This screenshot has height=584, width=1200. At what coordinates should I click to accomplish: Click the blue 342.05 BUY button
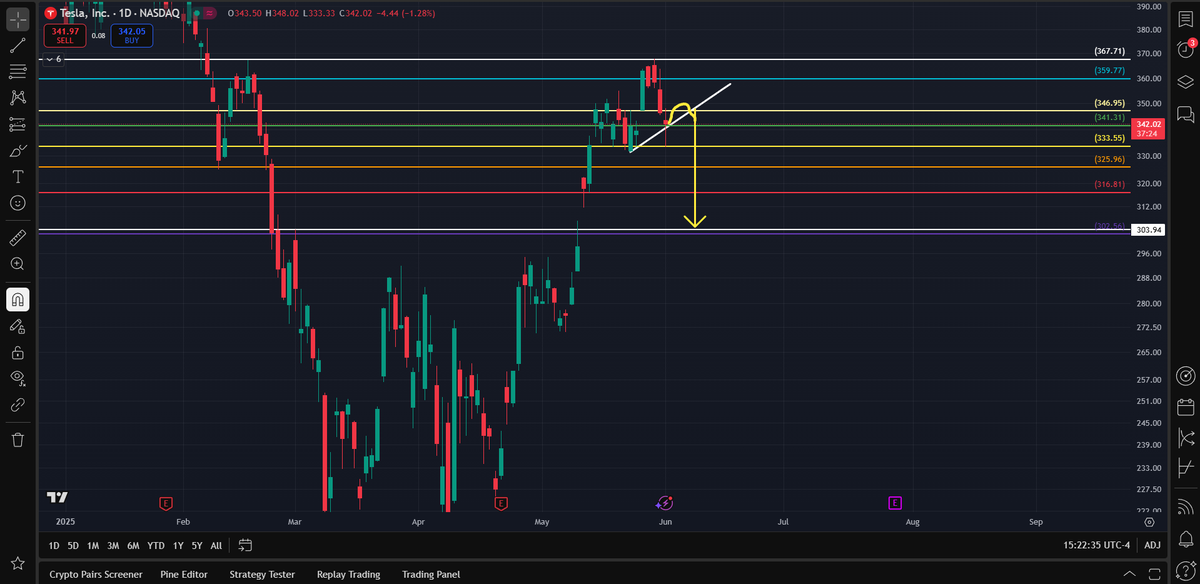[131, 35]
